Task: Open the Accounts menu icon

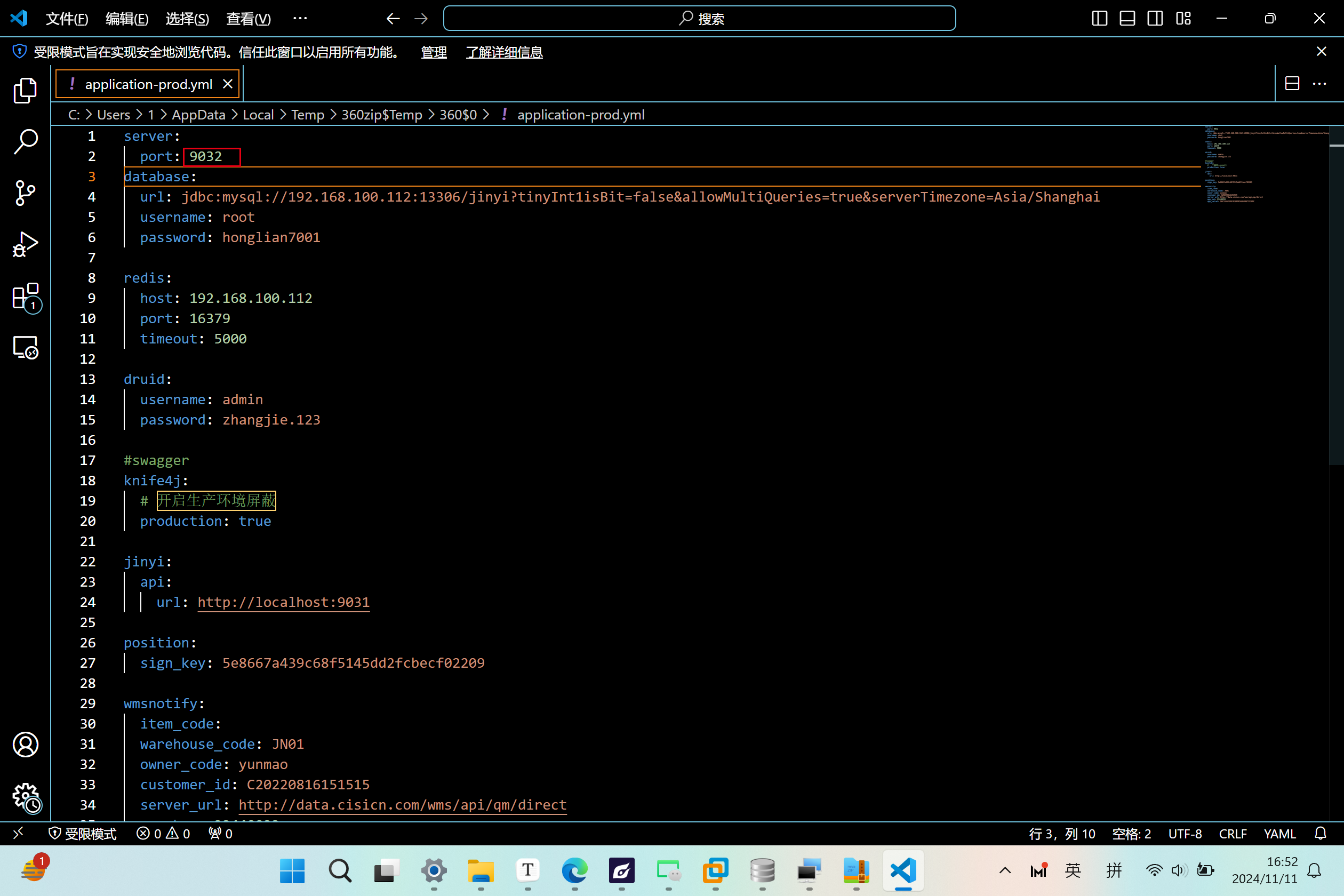Action: coord(25,745)
